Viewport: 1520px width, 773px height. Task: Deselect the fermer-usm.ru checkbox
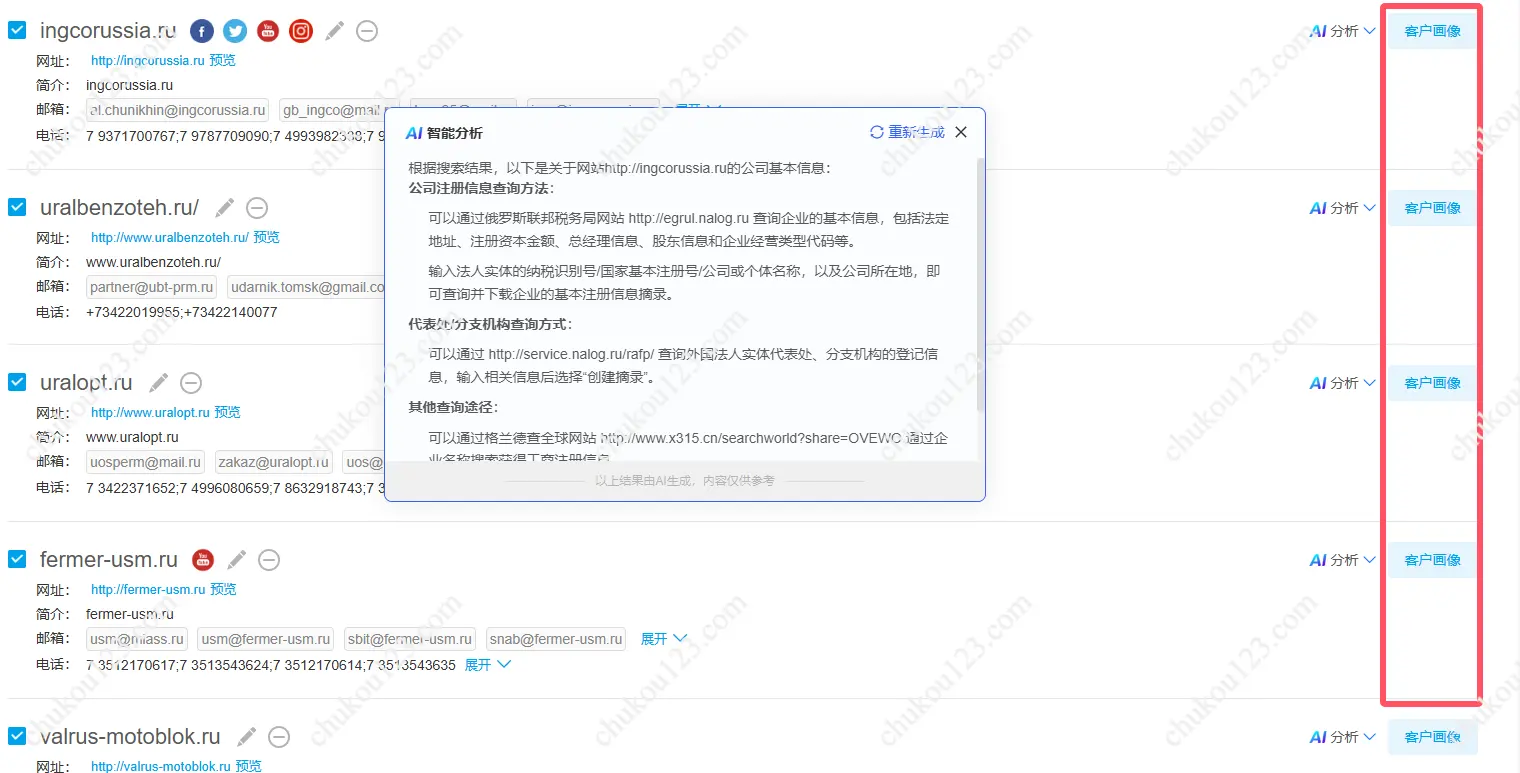(x=17, y=558)
